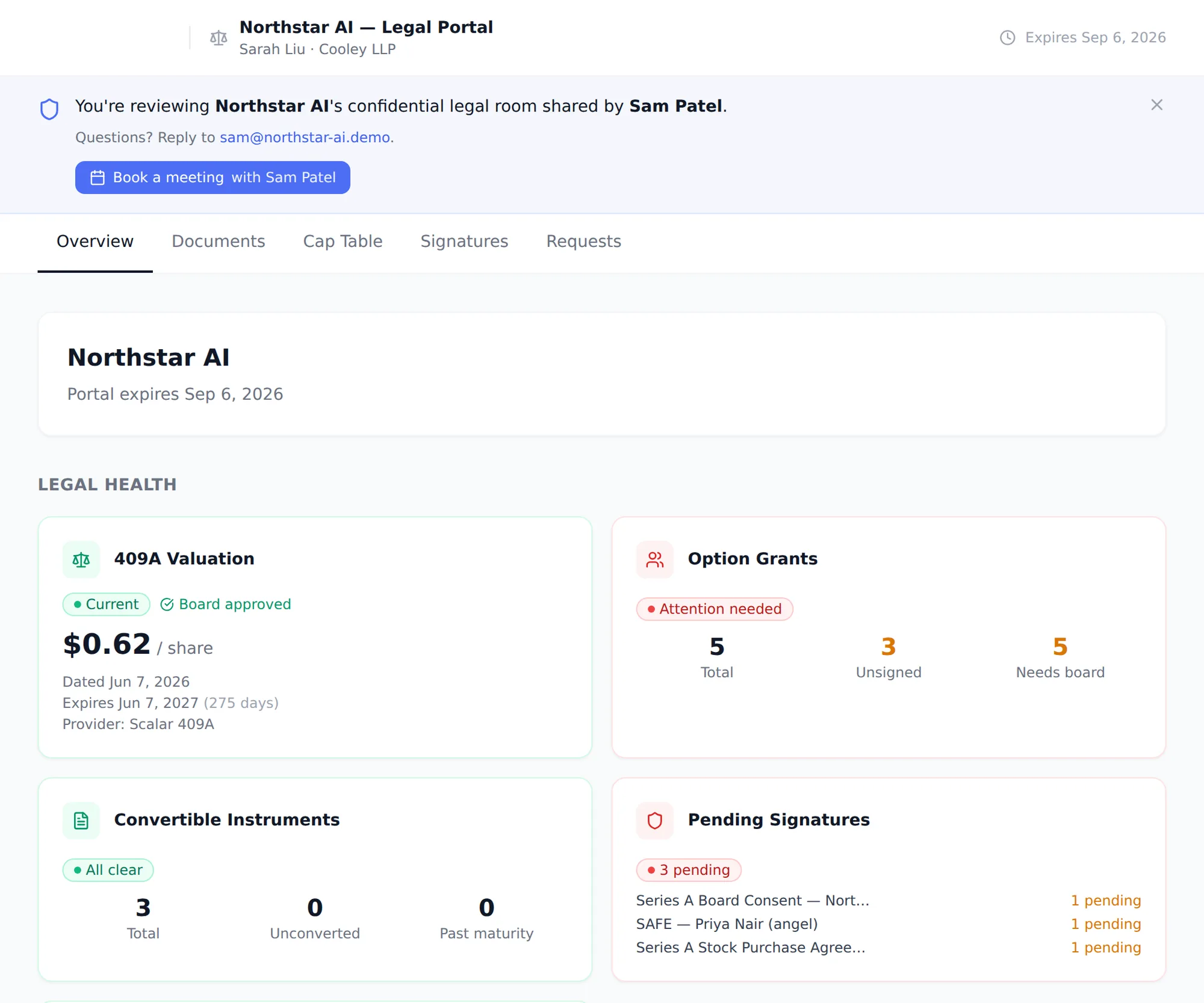The image size is (1204, 1003).
Task: Click the All clear status badge
Action: [108, 870]
